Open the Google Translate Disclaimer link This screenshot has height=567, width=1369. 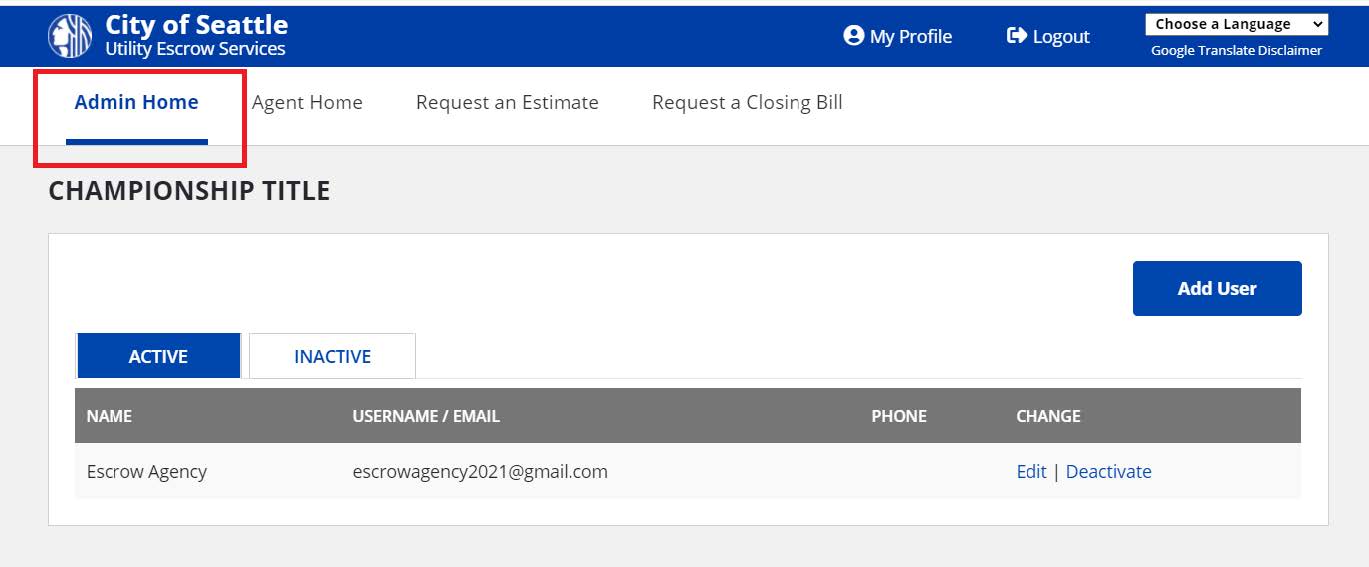click(x=1236, y=51)
